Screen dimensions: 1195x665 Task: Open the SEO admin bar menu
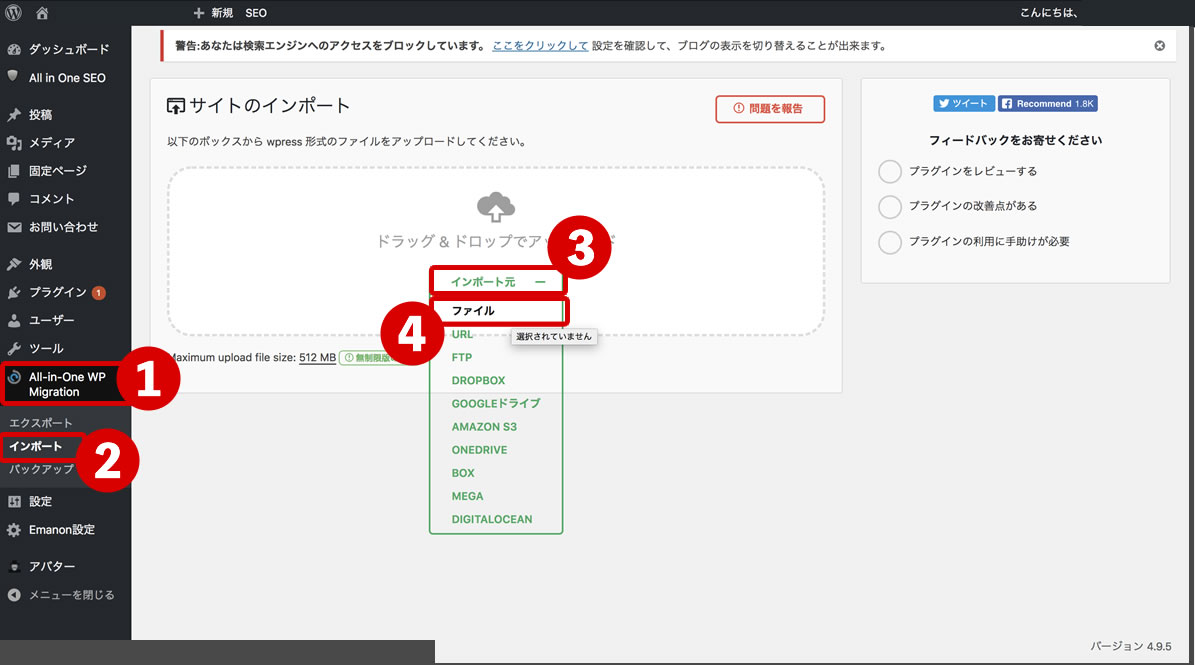point(256,13)
